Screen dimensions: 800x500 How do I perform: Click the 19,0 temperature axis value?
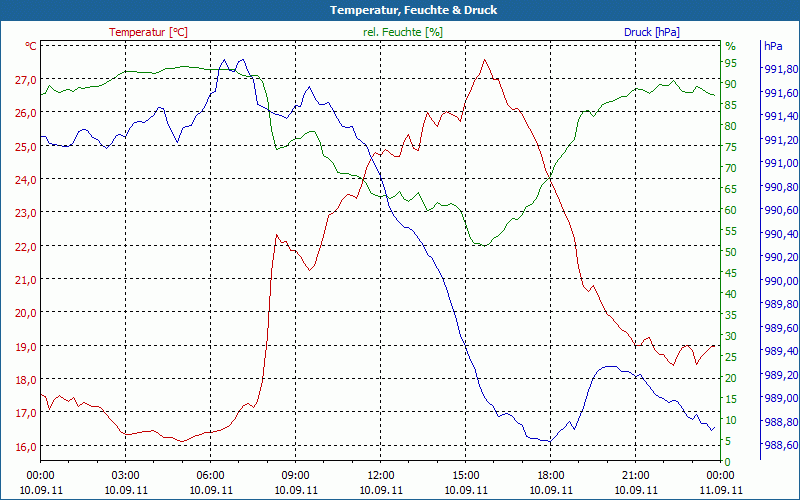coord(28,346)
